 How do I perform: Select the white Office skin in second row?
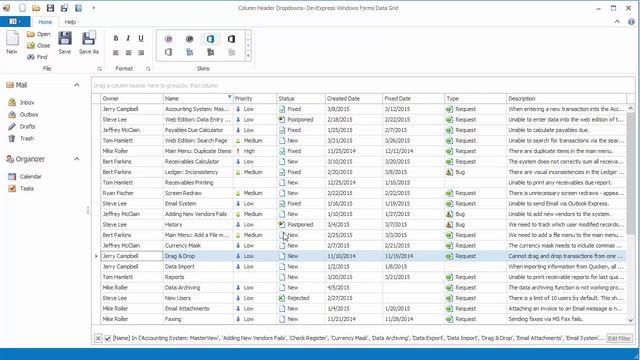click(169, 52)
